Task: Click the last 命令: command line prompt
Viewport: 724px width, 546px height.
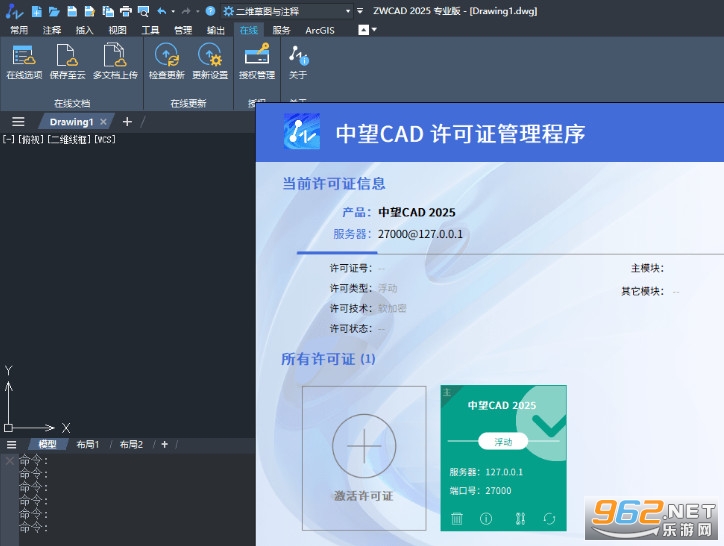Action: click(x=33, y=528)
